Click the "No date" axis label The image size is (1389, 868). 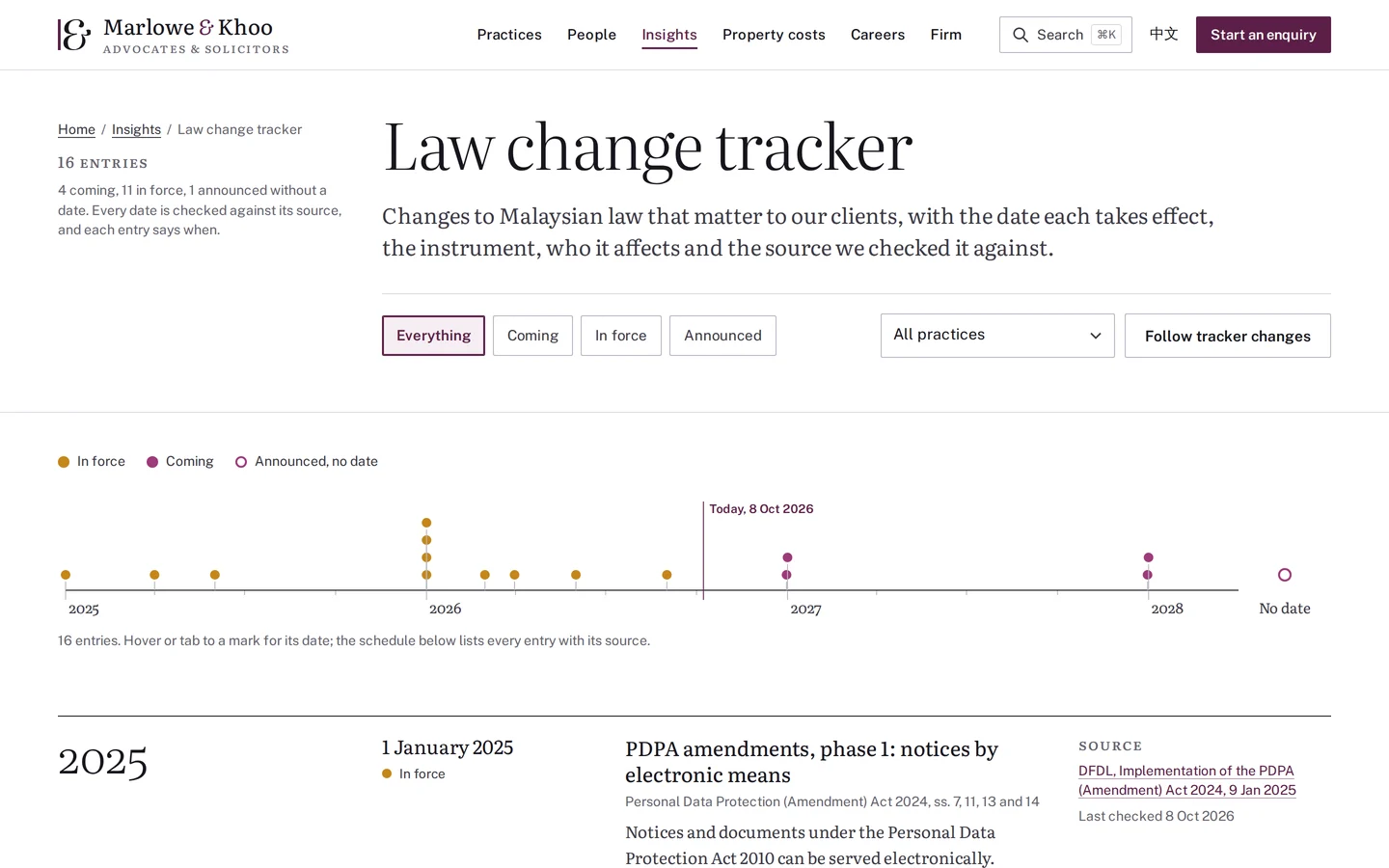pos(1285,609)
